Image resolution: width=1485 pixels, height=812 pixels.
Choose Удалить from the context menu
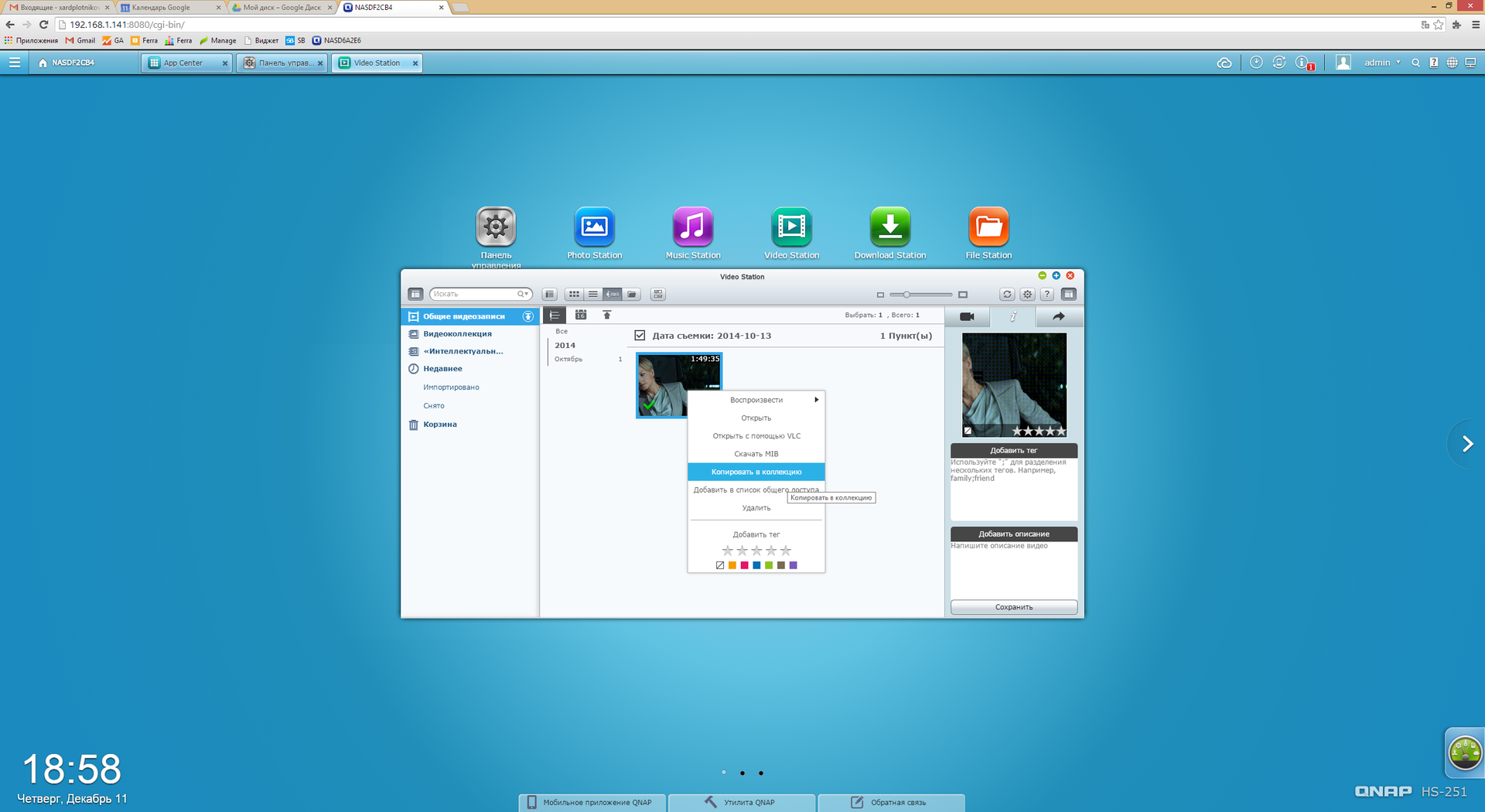click(756, 508)
